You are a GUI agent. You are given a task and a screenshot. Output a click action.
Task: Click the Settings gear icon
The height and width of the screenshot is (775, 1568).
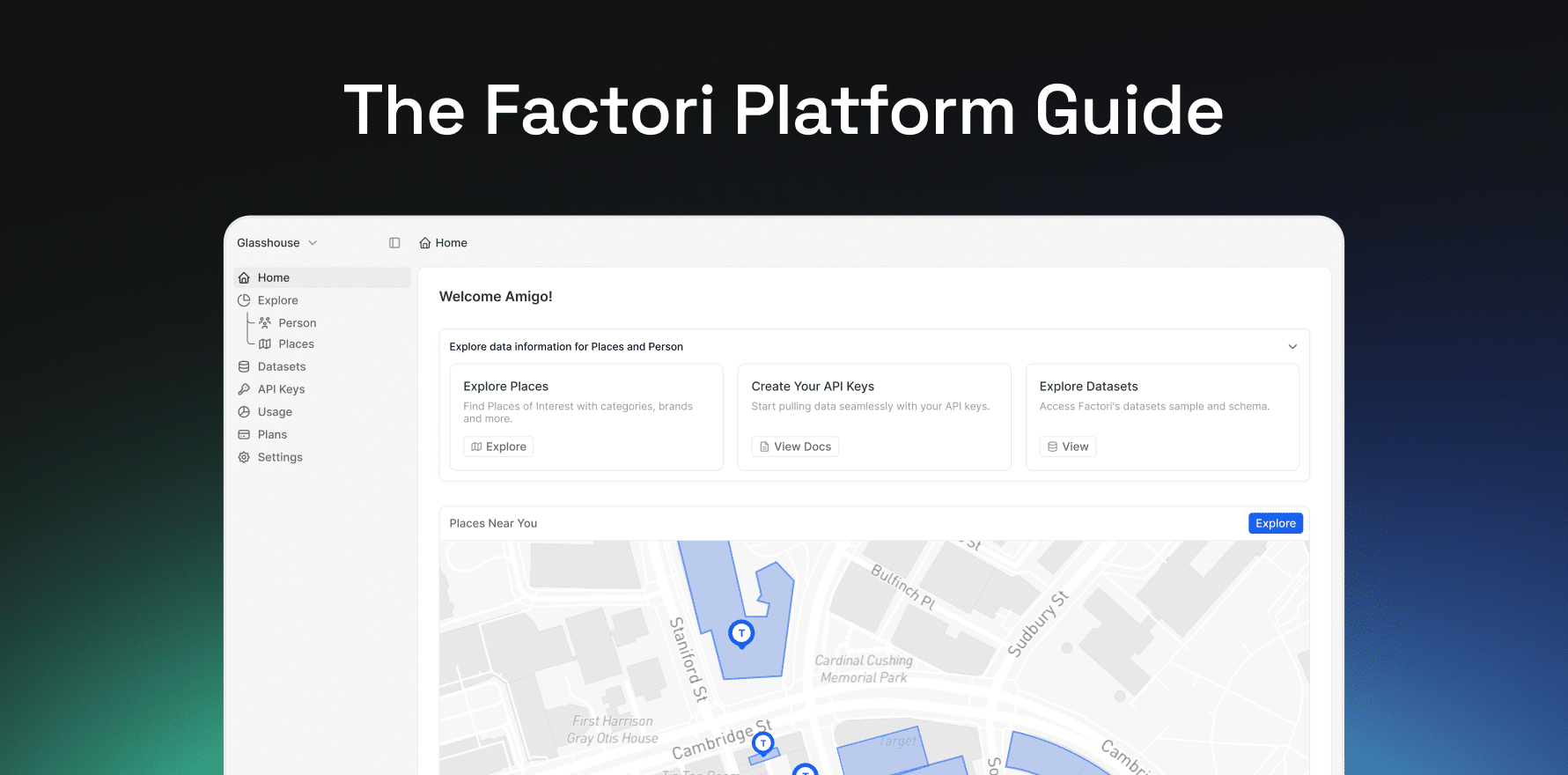pyautogui.click(x=244, y=458)
